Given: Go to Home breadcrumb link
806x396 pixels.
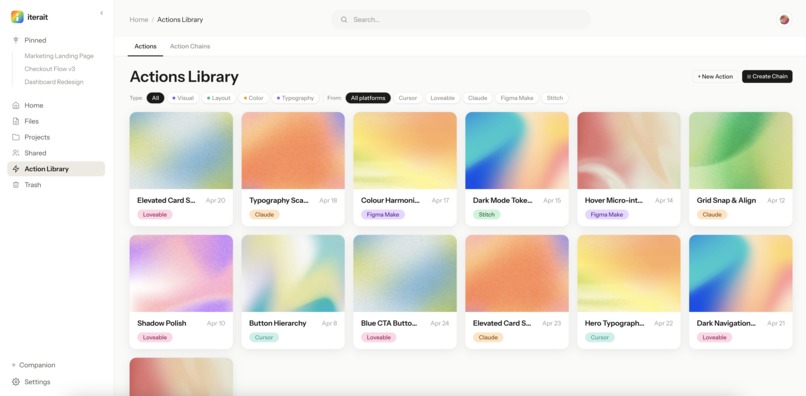Looking at the screenshot, I should (139, 20).
